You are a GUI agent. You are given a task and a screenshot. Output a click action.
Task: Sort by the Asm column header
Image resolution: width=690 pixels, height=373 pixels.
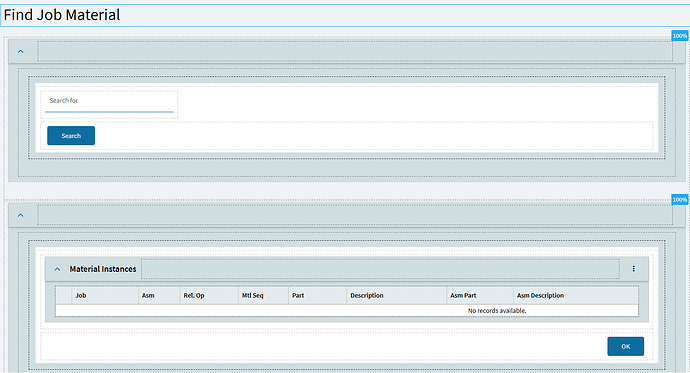[159, 296]
